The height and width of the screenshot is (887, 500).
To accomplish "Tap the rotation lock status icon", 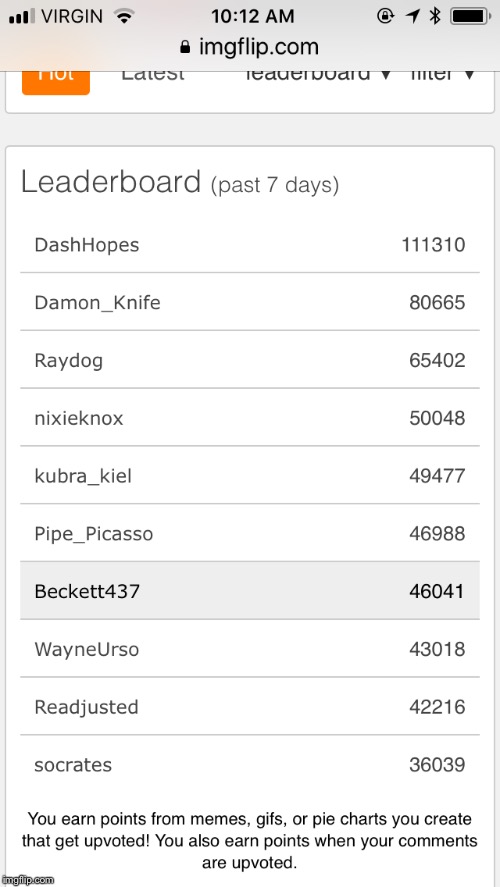I will pos(386,16).
